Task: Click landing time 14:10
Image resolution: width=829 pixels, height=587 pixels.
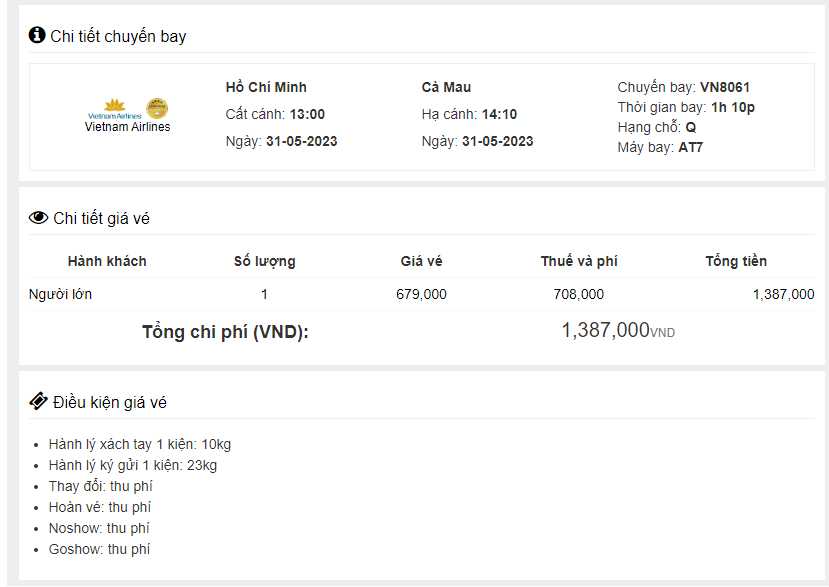Action: (499, 114)
